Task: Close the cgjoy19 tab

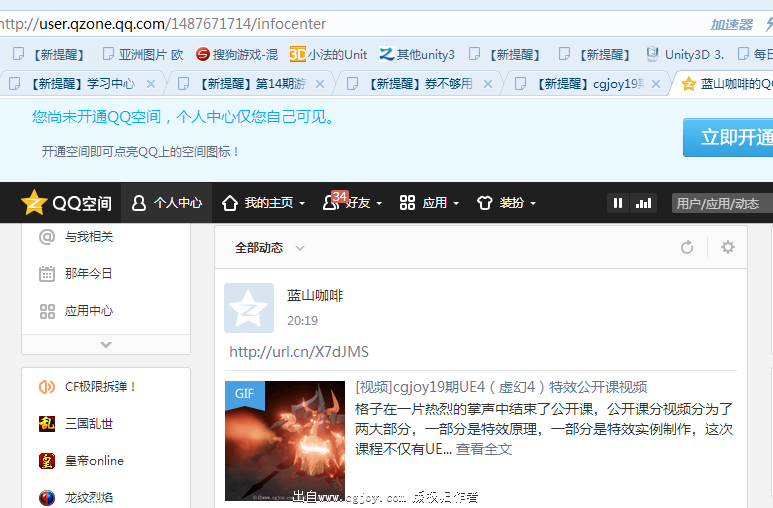Action: pos(656,84)
